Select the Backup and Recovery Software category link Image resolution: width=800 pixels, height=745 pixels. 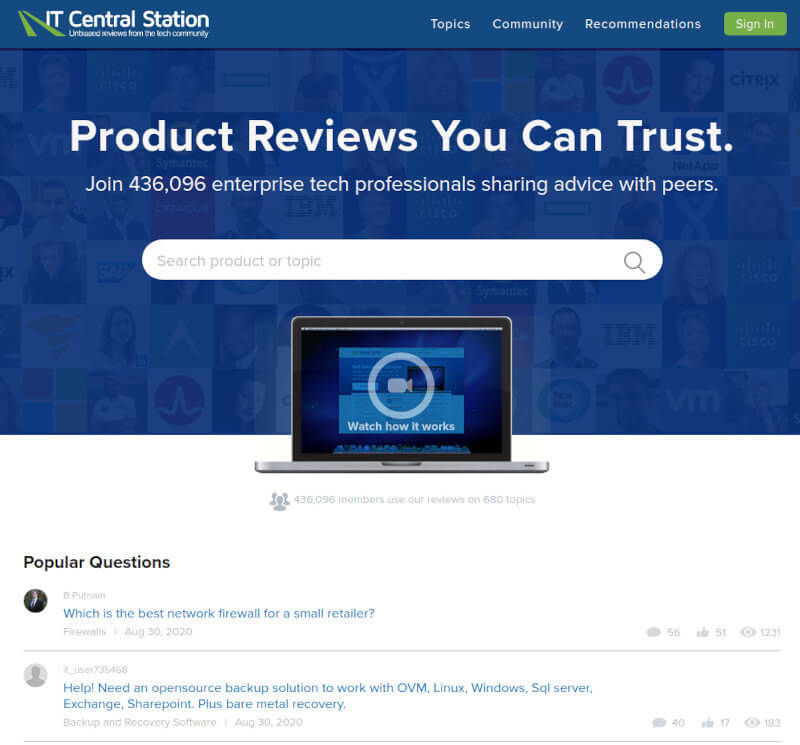click(139, 722)
